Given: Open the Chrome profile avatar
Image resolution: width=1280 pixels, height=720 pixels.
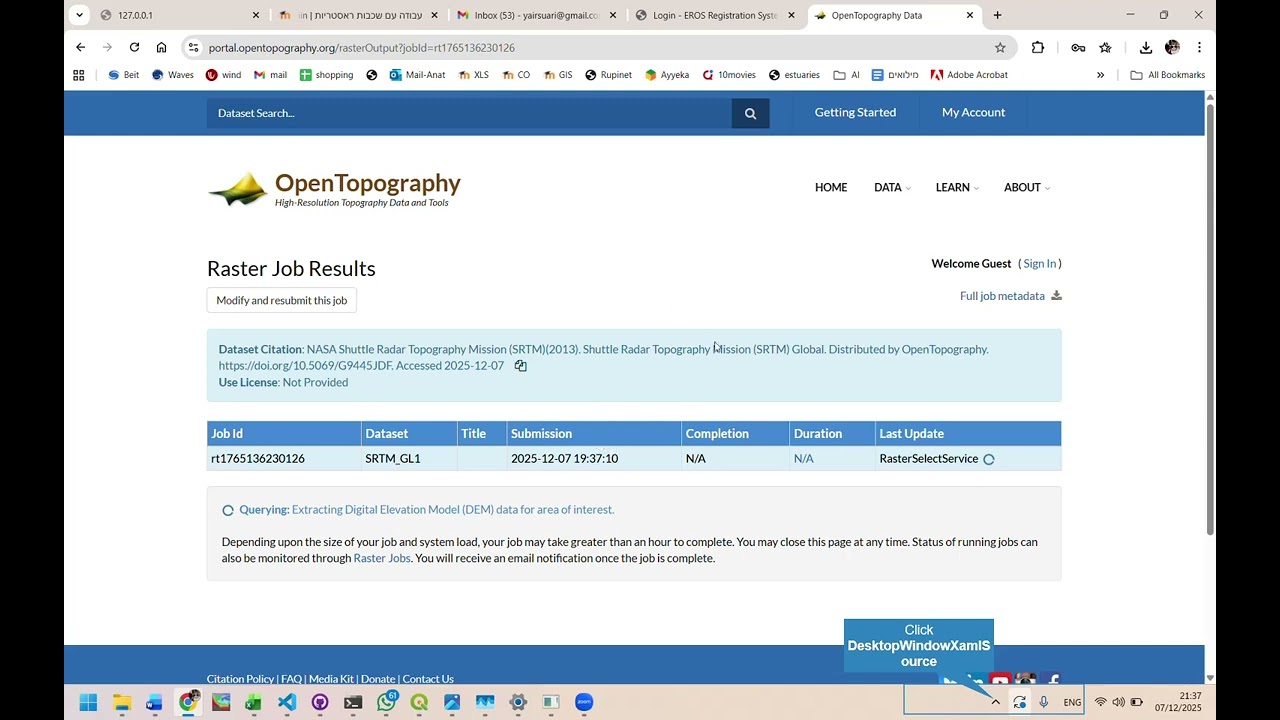Looking at the screenshot, I should (1172, 47).
